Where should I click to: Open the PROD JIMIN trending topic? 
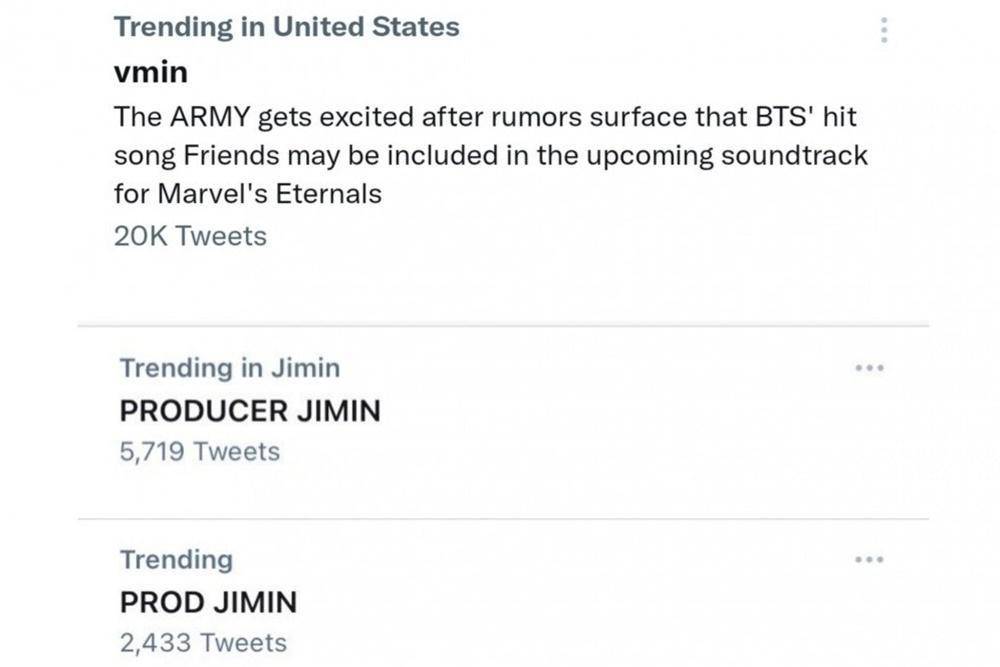tap(209, 603)
